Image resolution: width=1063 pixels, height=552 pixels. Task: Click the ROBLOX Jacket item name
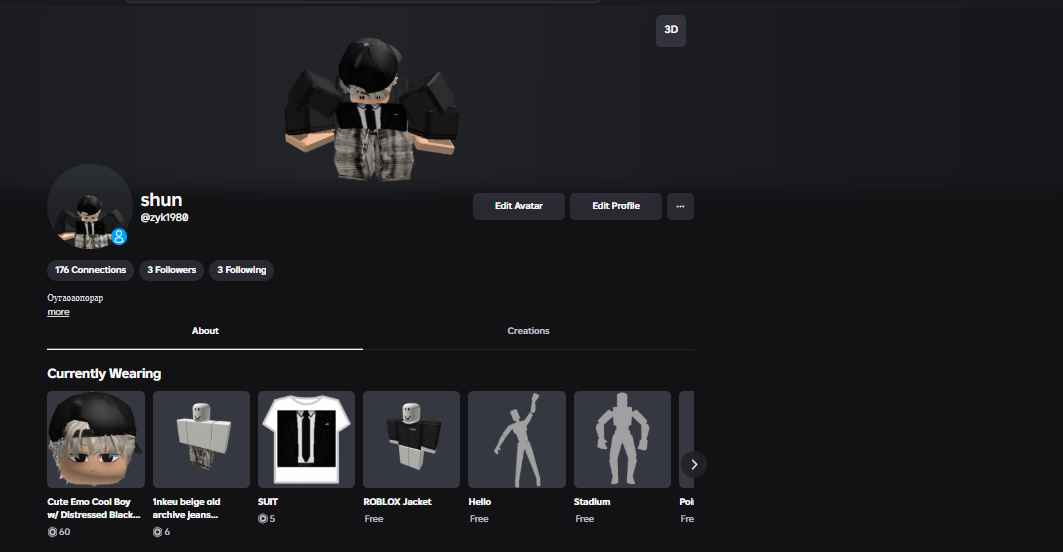[397, 502]
